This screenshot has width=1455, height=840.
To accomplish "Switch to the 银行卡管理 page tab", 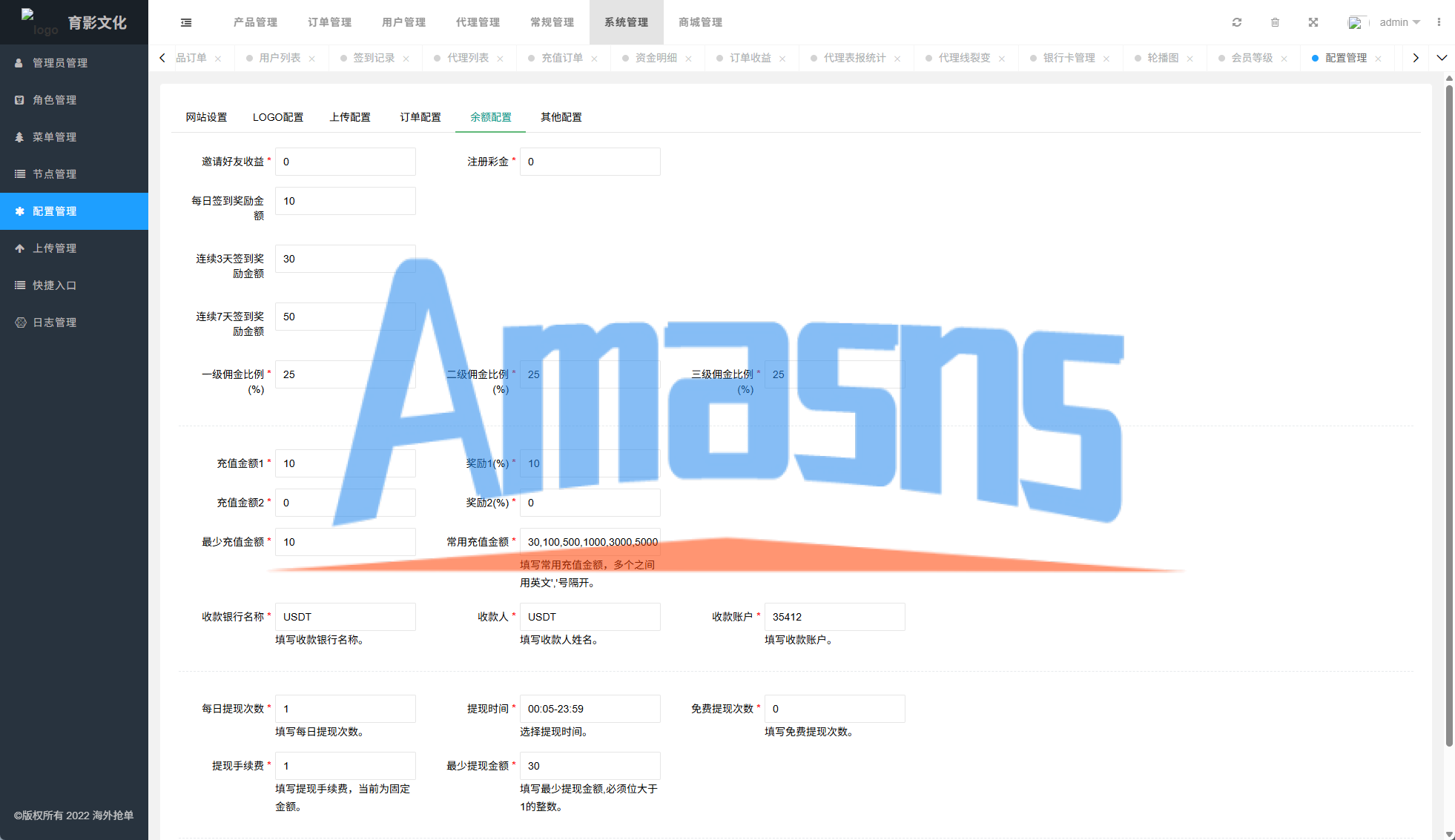I will tap(1069, 58).
